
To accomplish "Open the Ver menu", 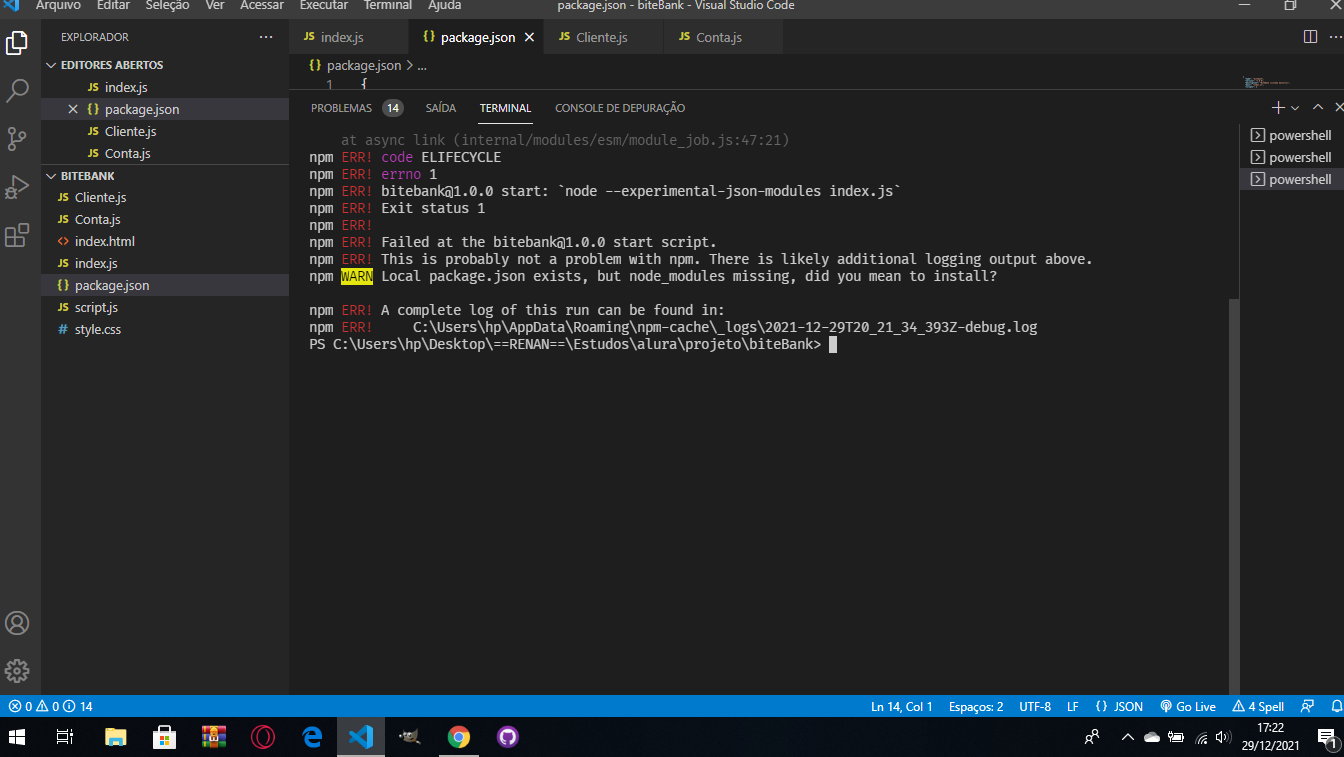I will (x=214, y=6).
